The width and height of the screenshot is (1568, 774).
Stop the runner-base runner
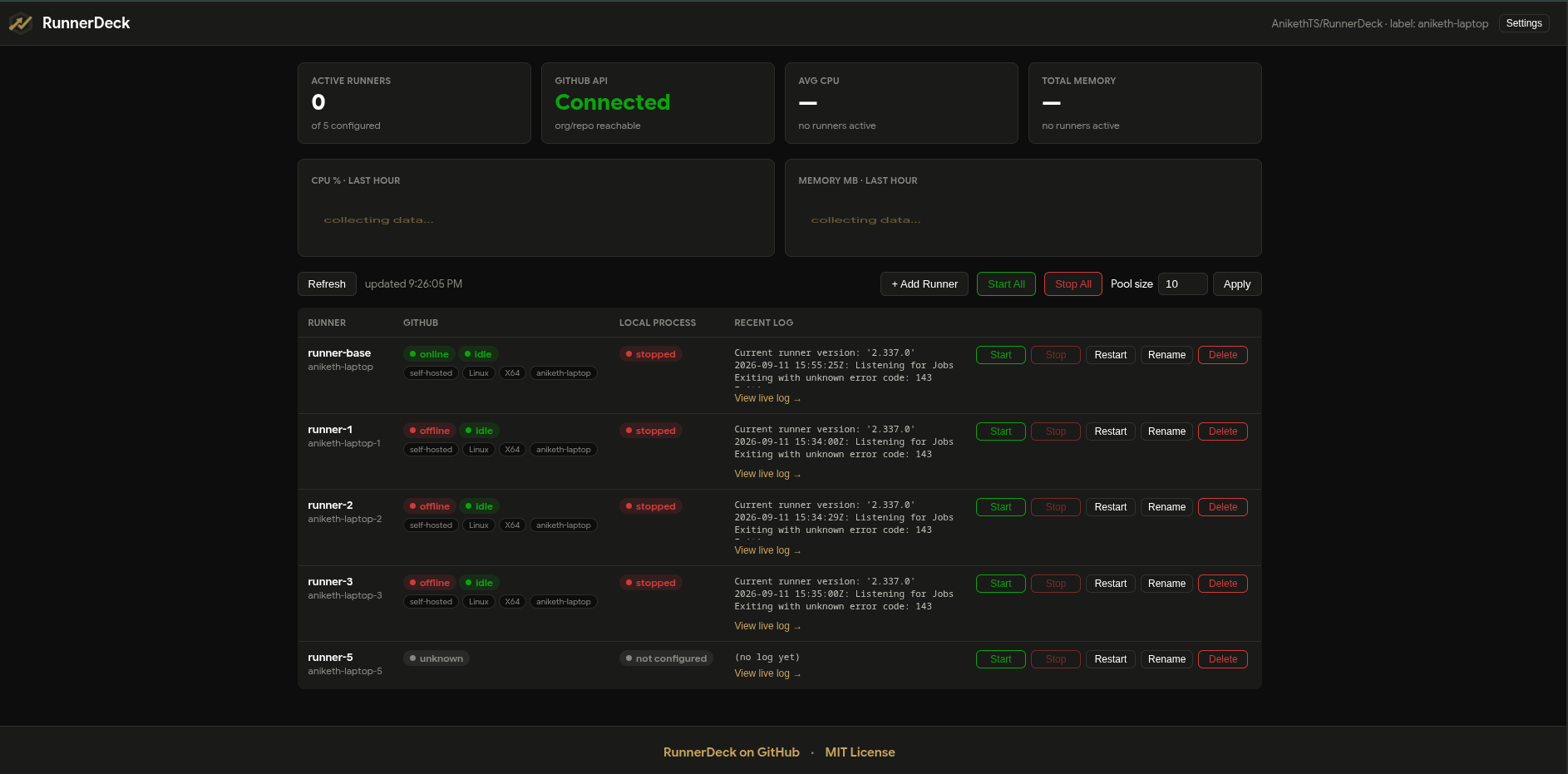click(x=1056, y=355)
